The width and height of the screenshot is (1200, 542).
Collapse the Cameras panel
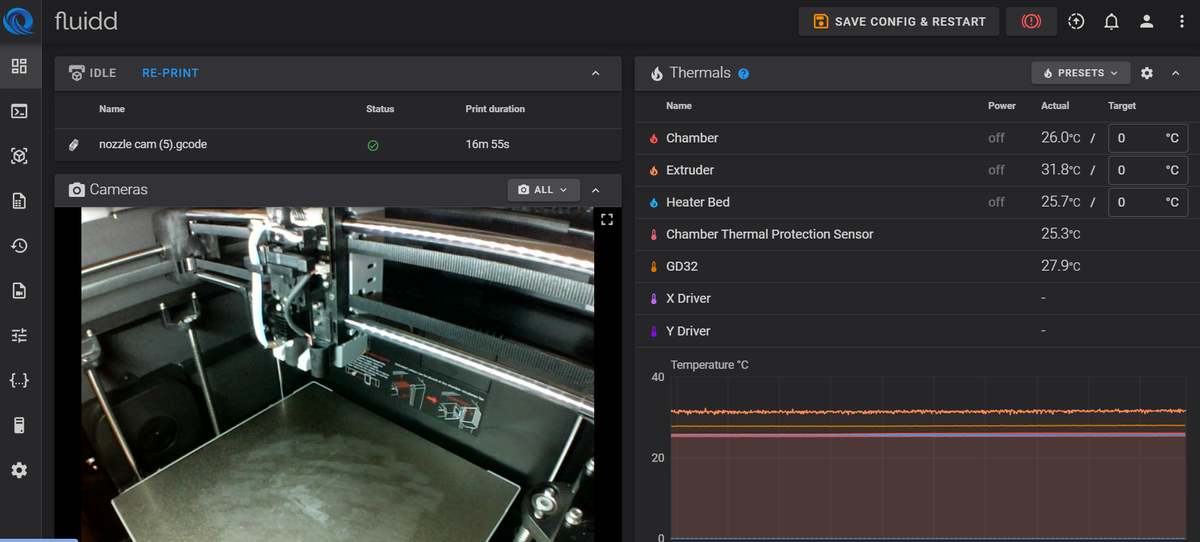click(596, 190)
